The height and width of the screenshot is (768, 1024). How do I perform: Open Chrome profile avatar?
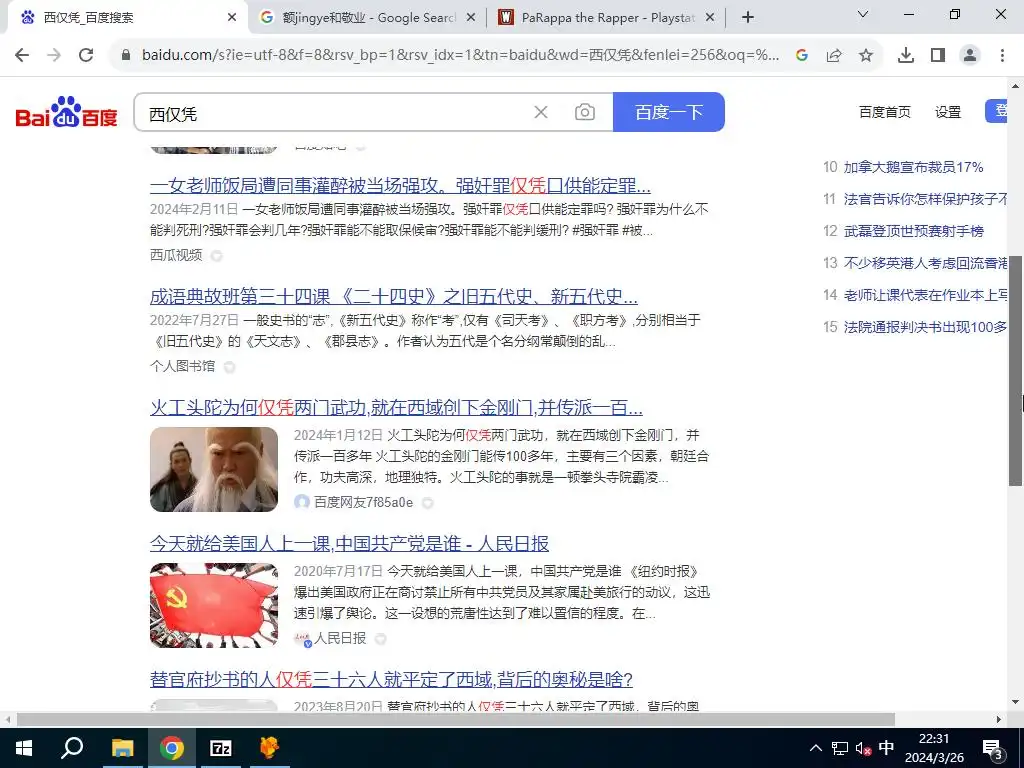click(x=970, y=56)
